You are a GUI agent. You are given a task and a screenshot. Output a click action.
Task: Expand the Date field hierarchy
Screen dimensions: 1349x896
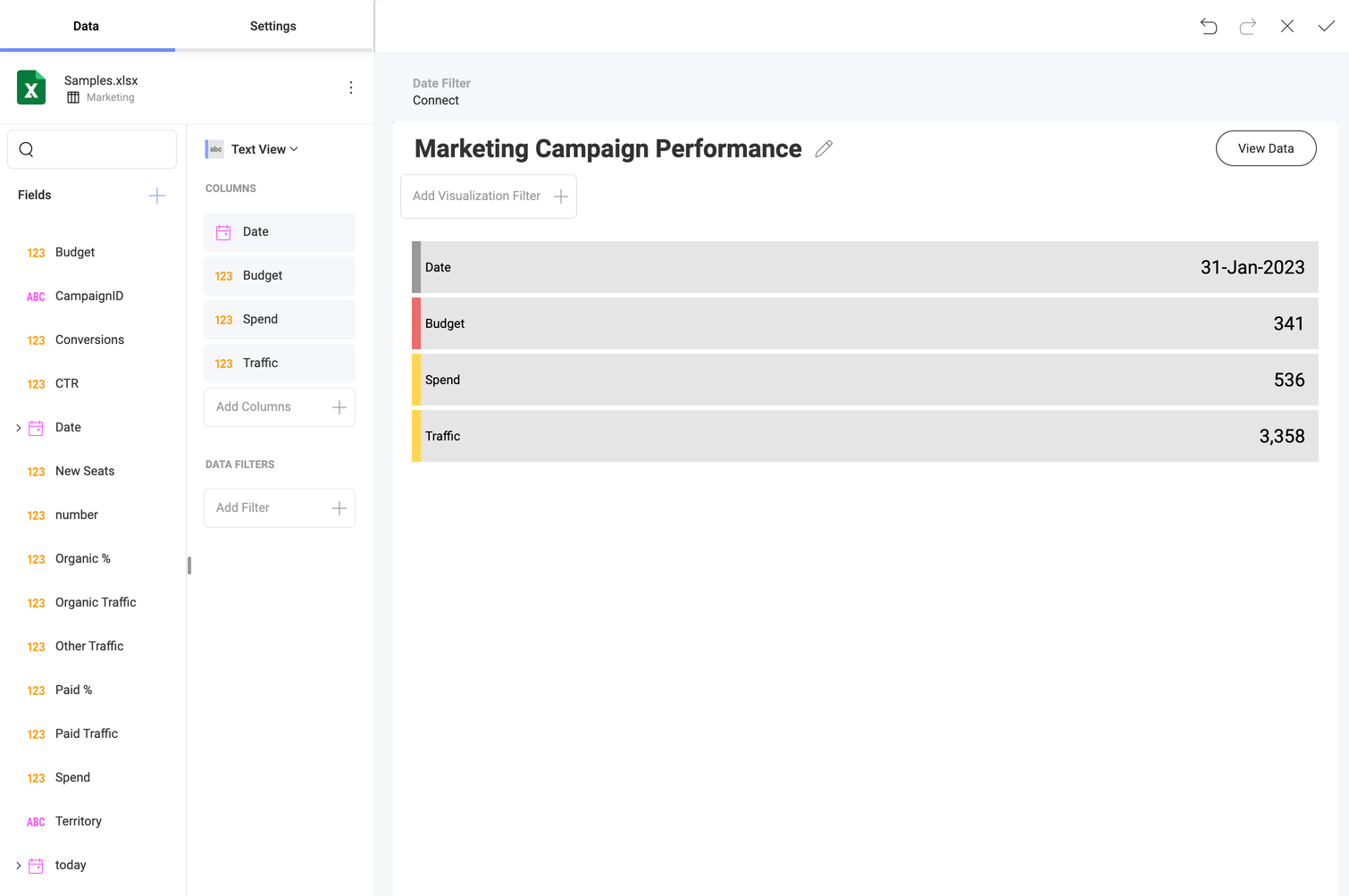coord(19,428)
